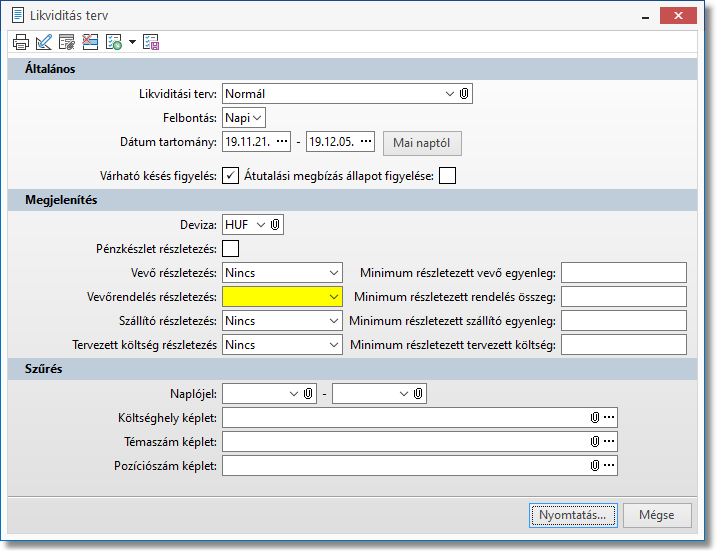Open the arrow menu beside checklist icon
This screenshot has height=553, width=717.
(x=132, y=43)
